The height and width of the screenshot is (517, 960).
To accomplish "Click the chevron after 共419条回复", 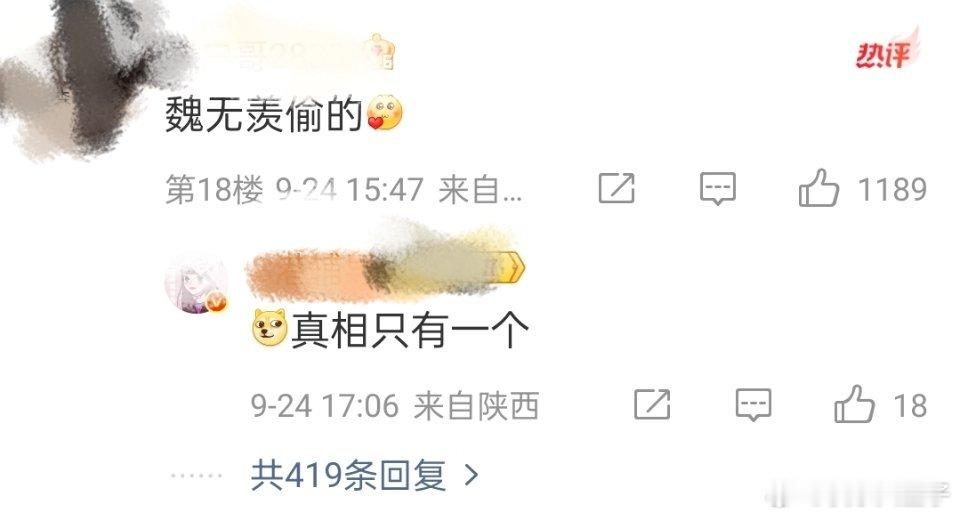I will 471,475.
